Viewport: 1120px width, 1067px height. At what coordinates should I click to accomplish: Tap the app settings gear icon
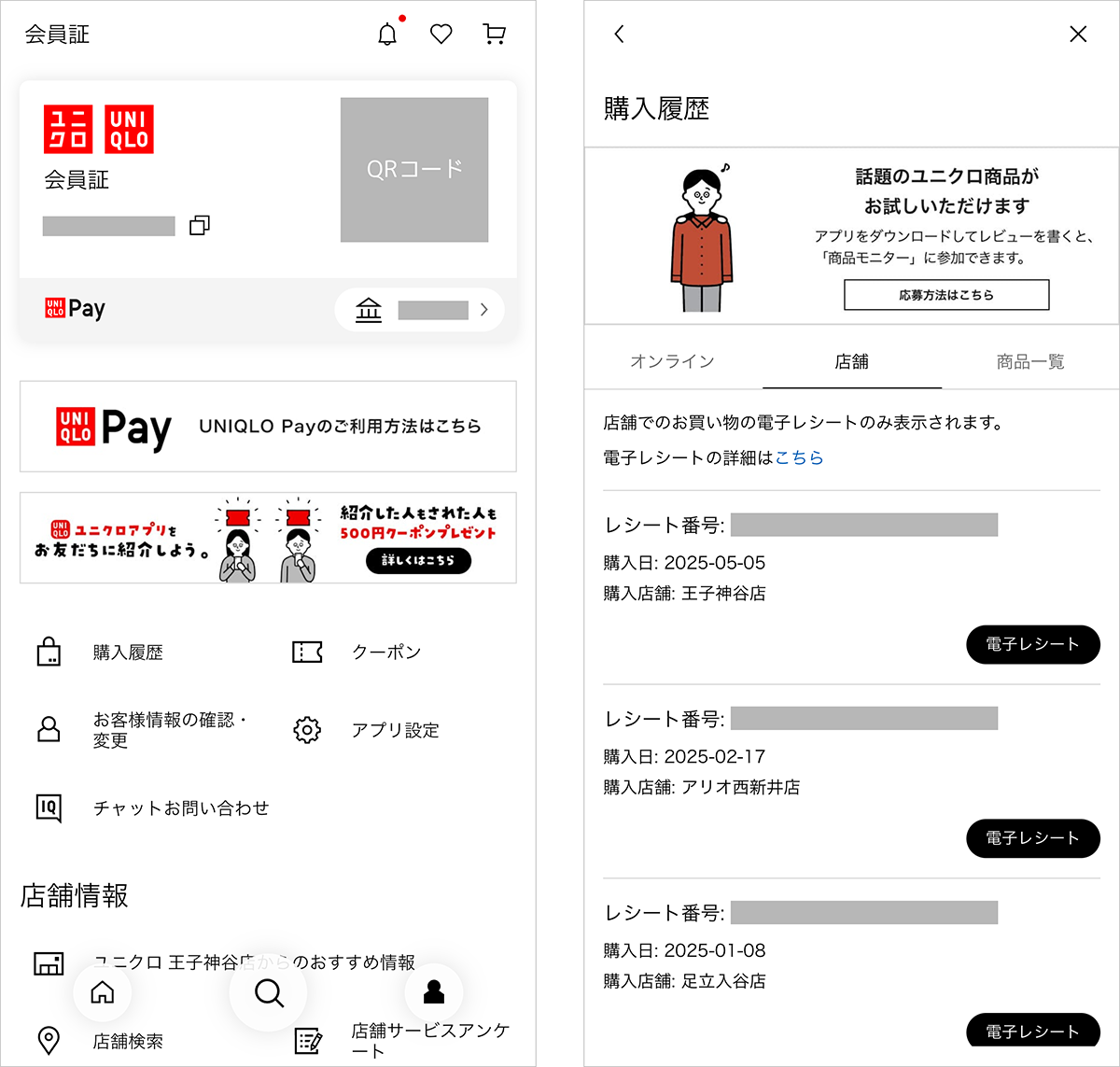coord(307,730)
